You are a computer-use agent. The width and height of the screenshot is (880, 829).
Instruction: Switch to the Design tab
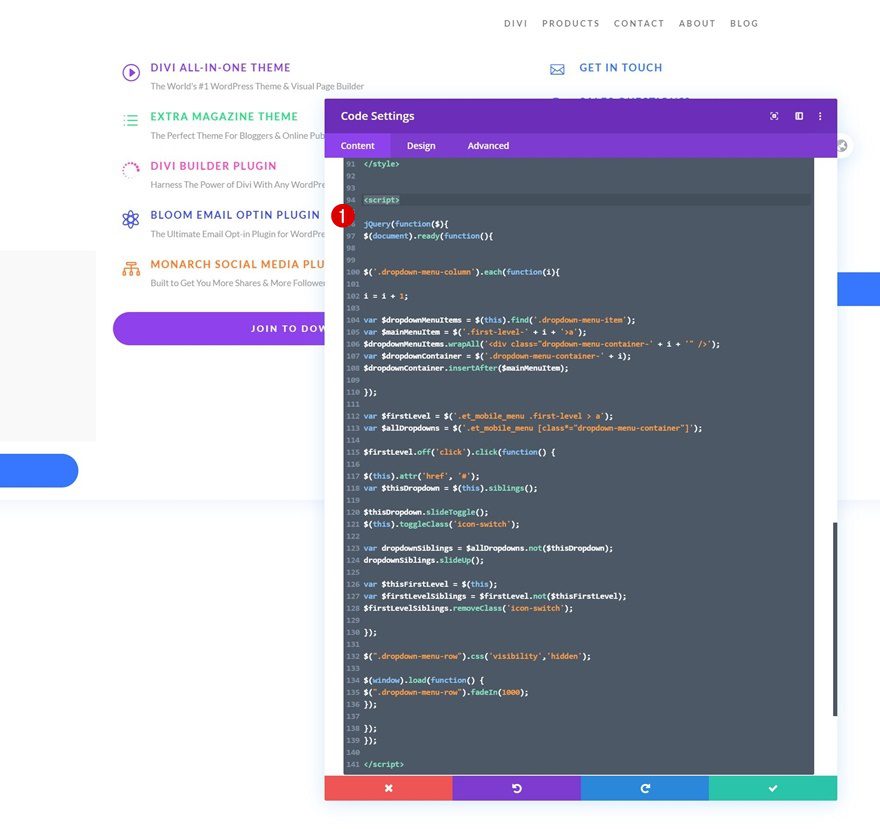point(421,145)
